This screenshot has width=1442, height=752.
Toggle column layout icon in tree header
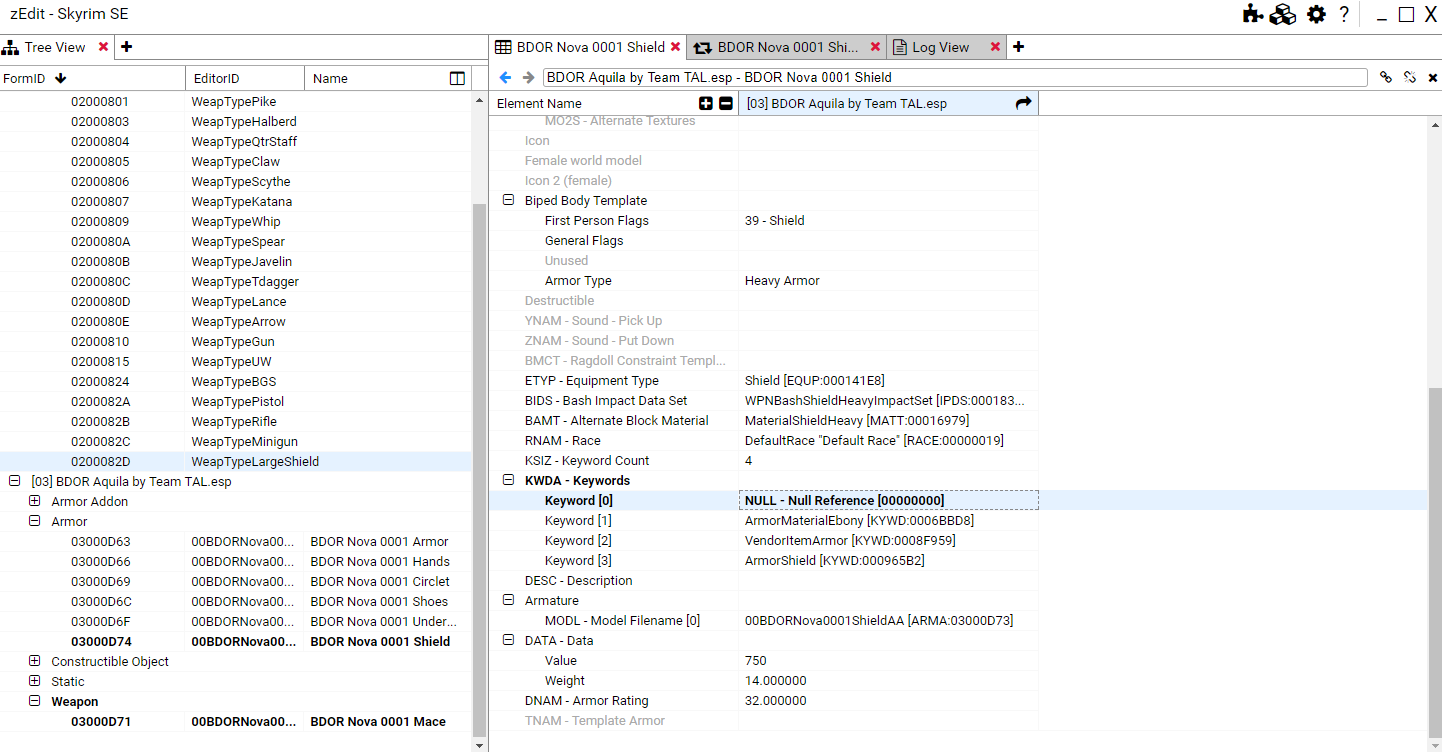coord(457,78)
